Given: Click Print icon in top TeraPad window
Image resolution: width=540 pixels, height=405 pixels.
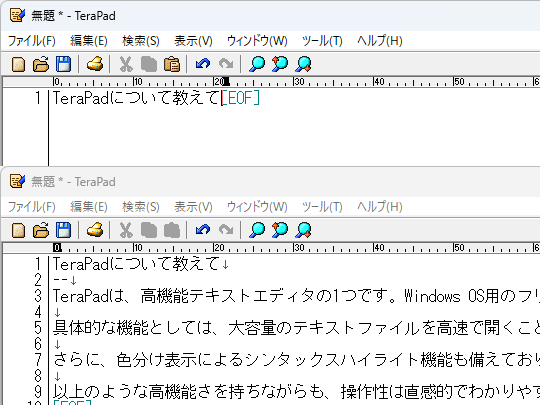Looking at the screenshot, I should pos(95,64).
